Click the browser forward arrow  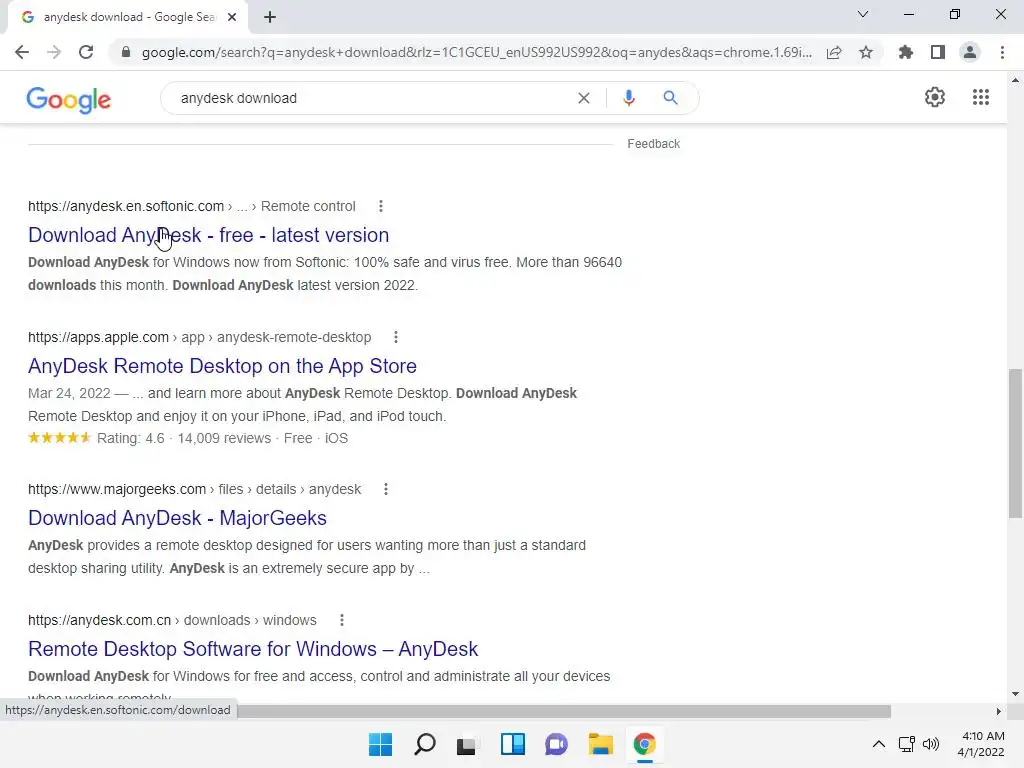coord(54,52)
